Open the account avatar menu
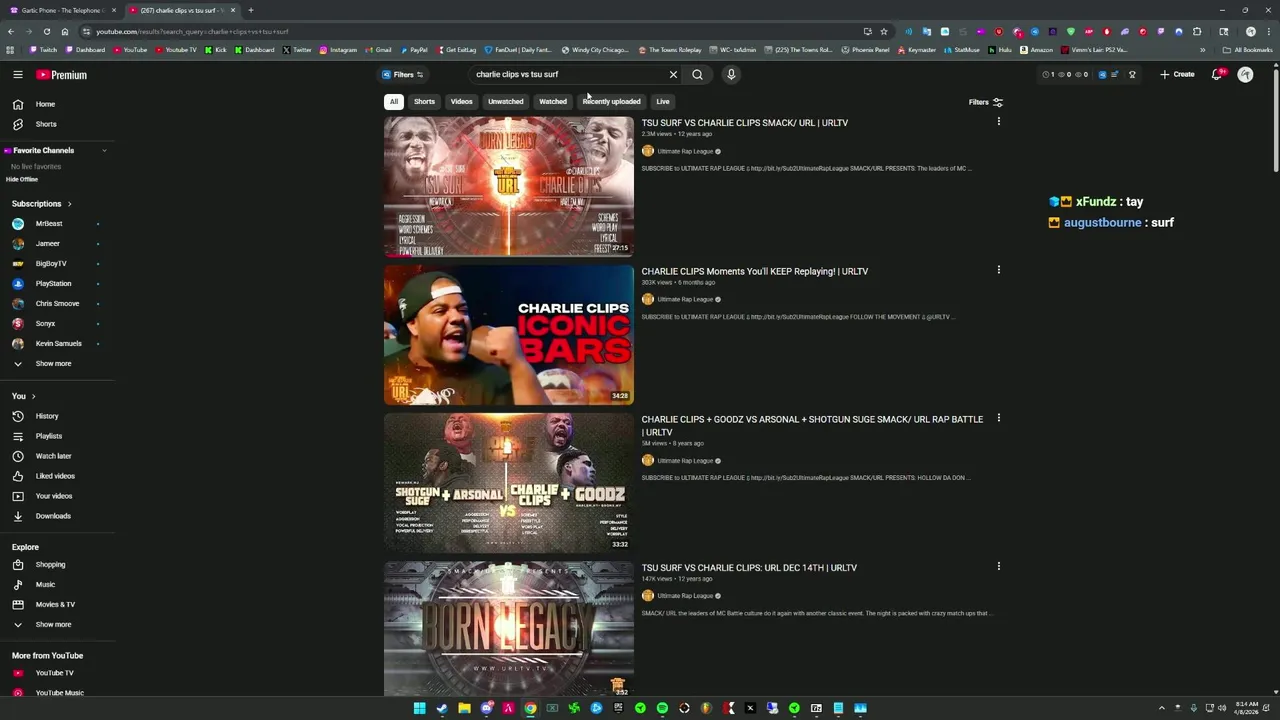1280x720 pixels. 1245,74
